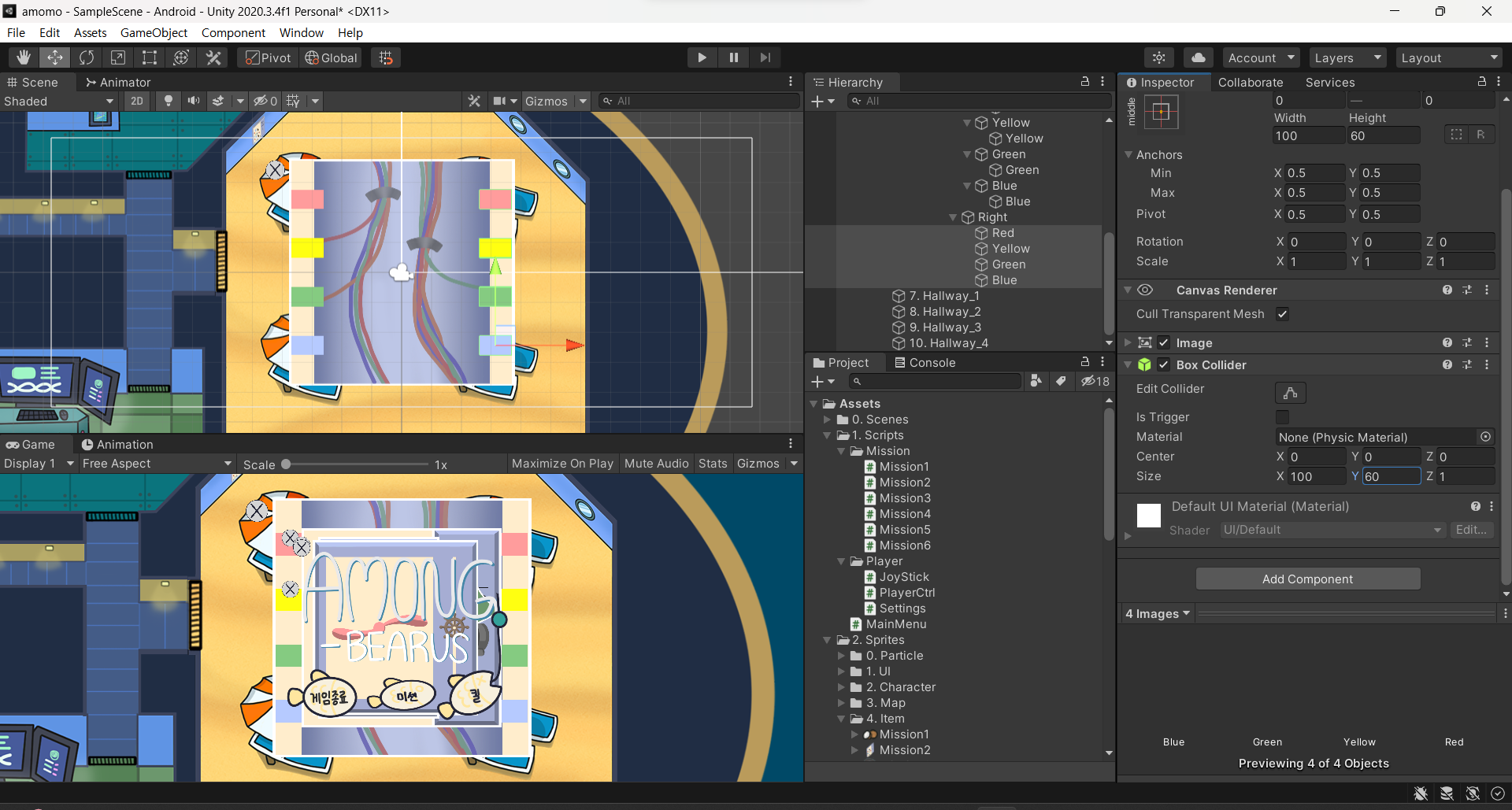
Task: Lock the Hierarchy panel
Action: [1084, 82]
